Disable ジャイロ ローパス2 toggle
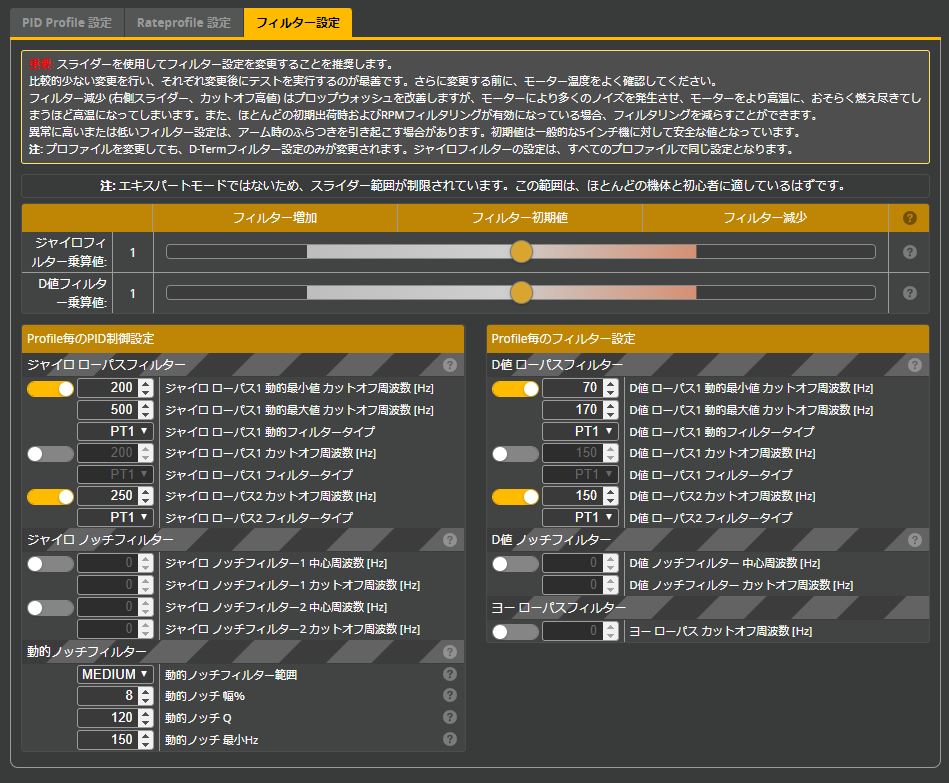 [x=50, y=497]
